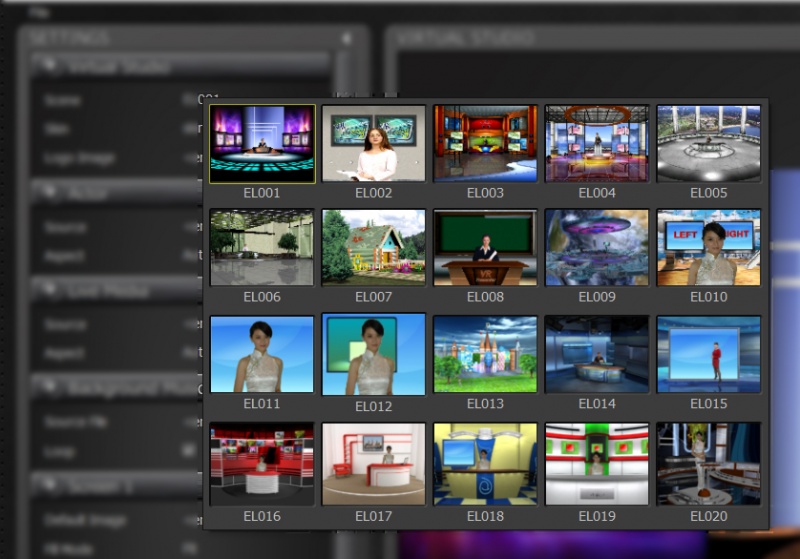This screenshot has height=559, width=800.
Task: Select the EL012 green panel scene
Action: coord(373,354)
